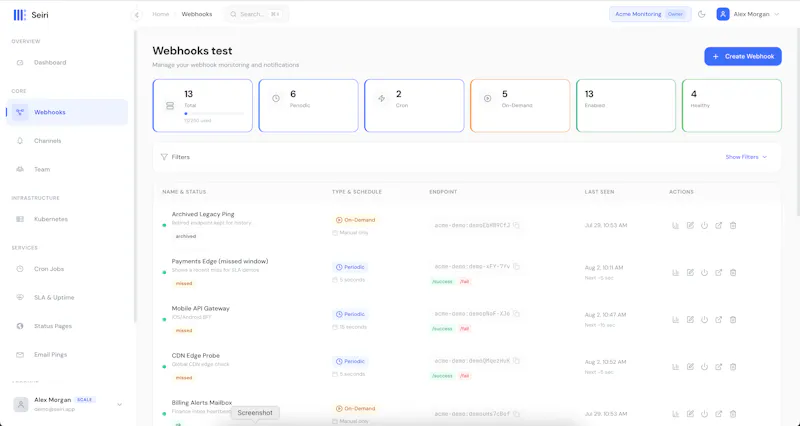Open Kubernetes under Infrastructure
800x426 pixels.
coord(51,219)
